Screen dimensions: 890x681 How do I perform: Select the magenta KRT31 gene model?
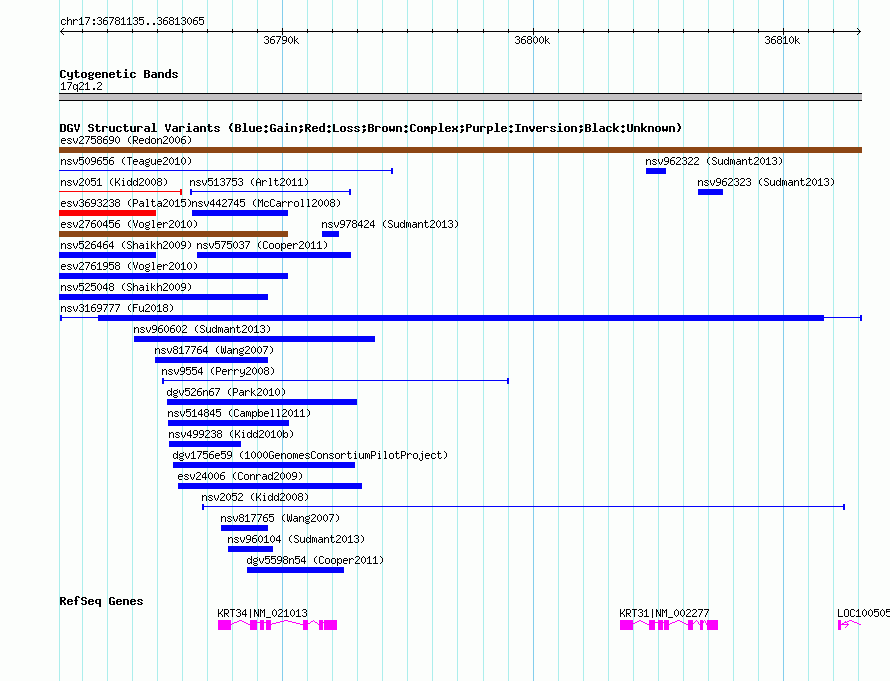pyautogui.click(x=669, y=625)
